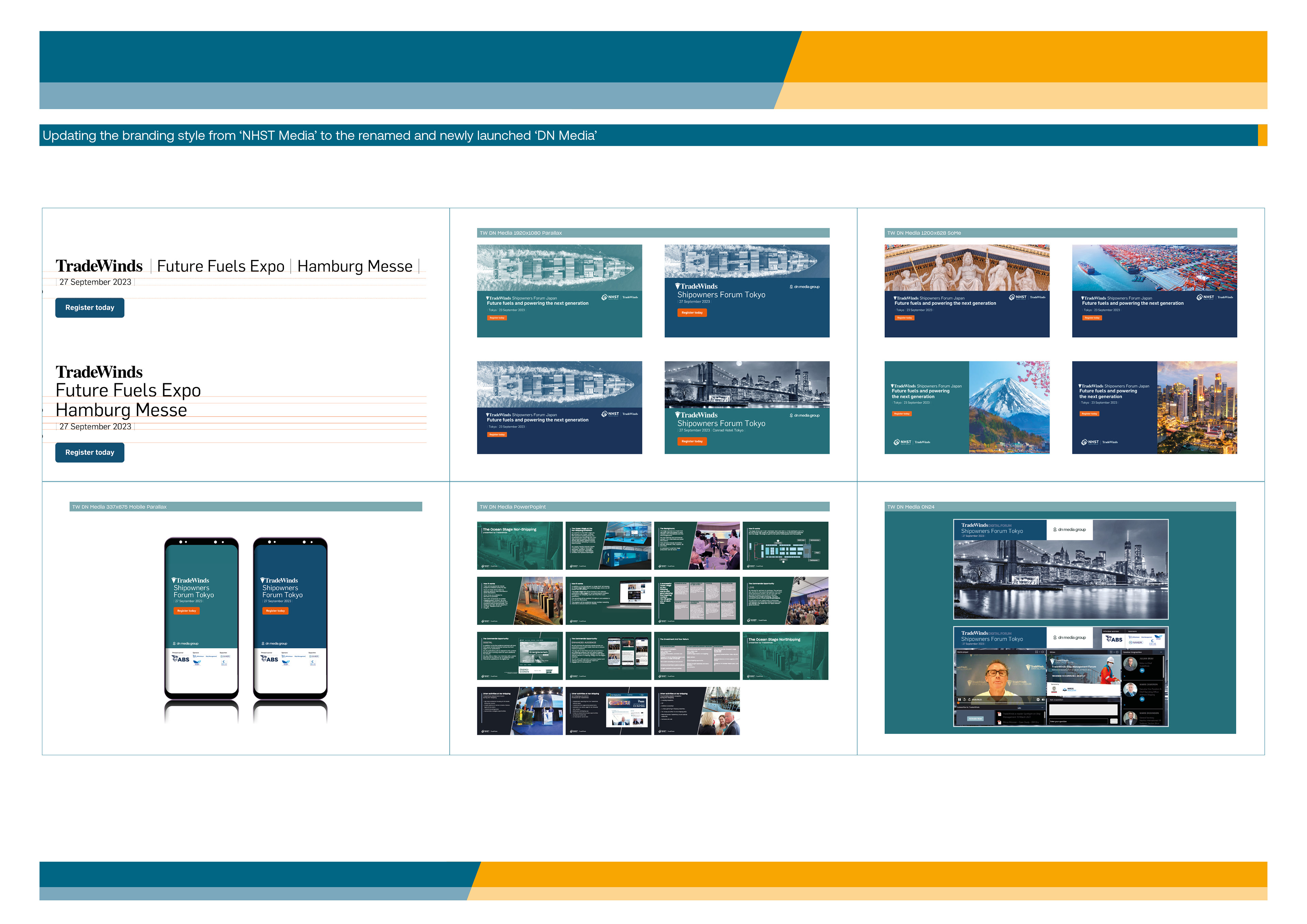Click the large Ask a question text area

point(1084,710)
